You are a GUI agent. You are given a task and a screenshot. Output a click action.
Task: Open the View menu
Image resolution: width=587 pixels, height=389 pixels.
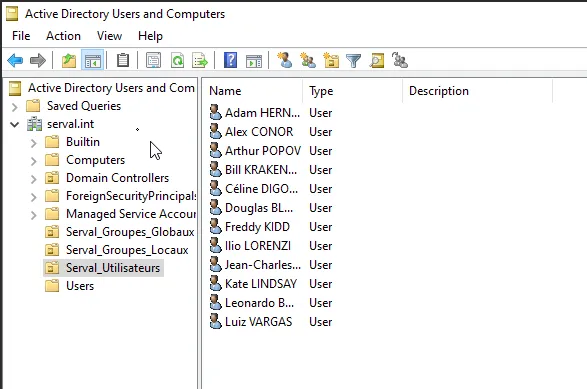click(x=109, y=36)
